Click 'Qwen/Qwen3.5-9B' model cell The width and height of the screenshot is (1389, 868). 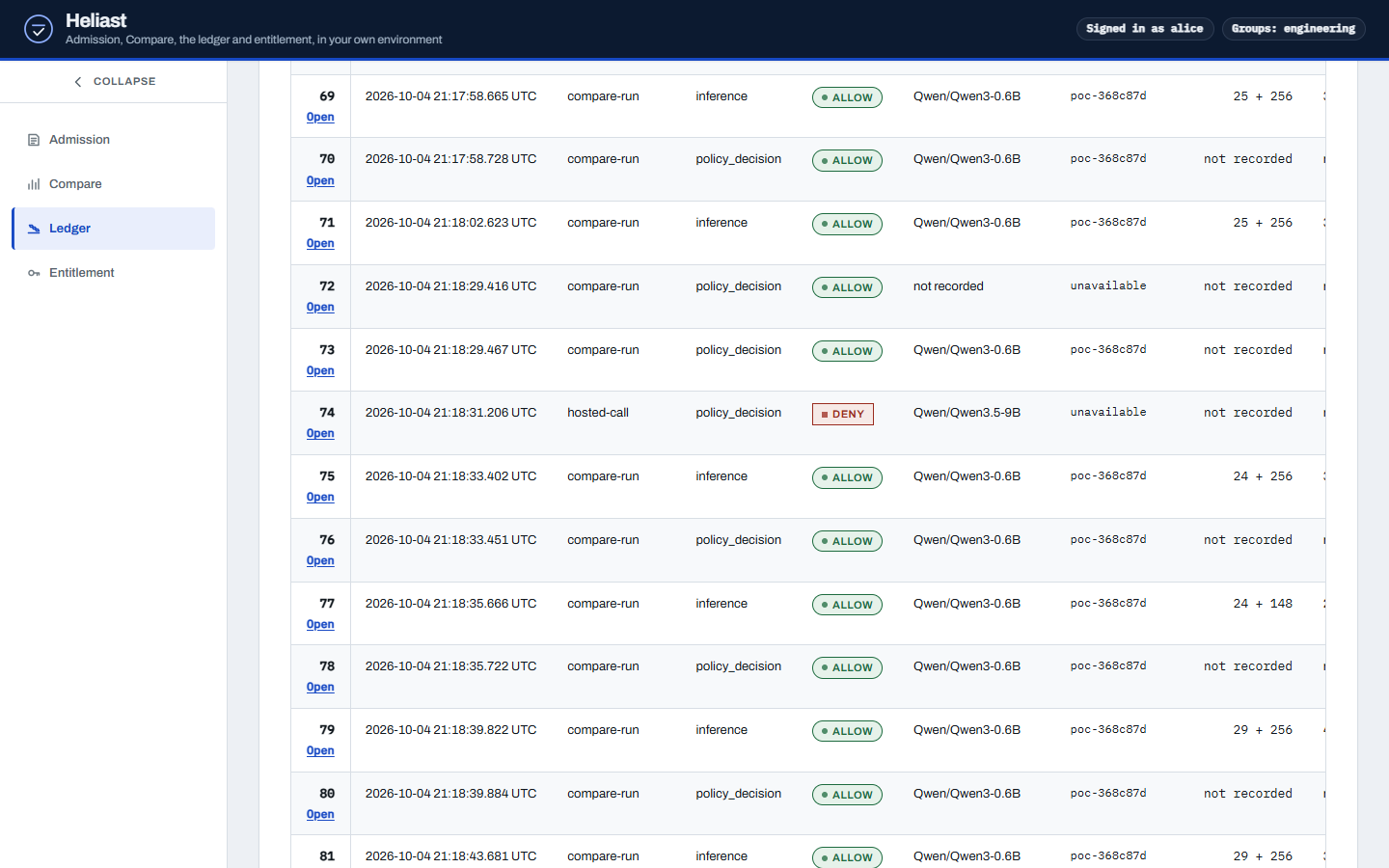[967, 413]
